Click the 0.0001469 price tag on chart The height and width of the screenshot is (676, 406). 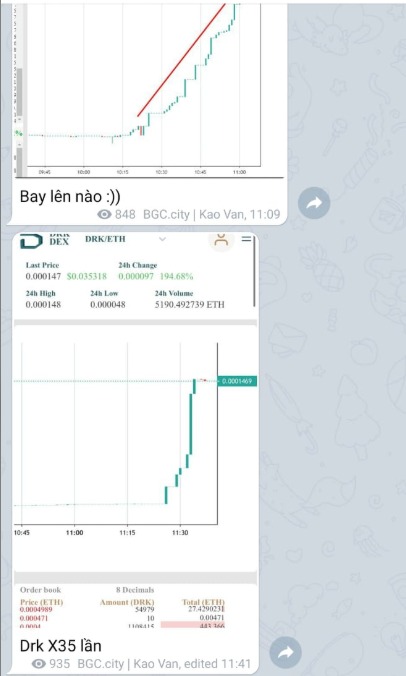coord(237,381)
